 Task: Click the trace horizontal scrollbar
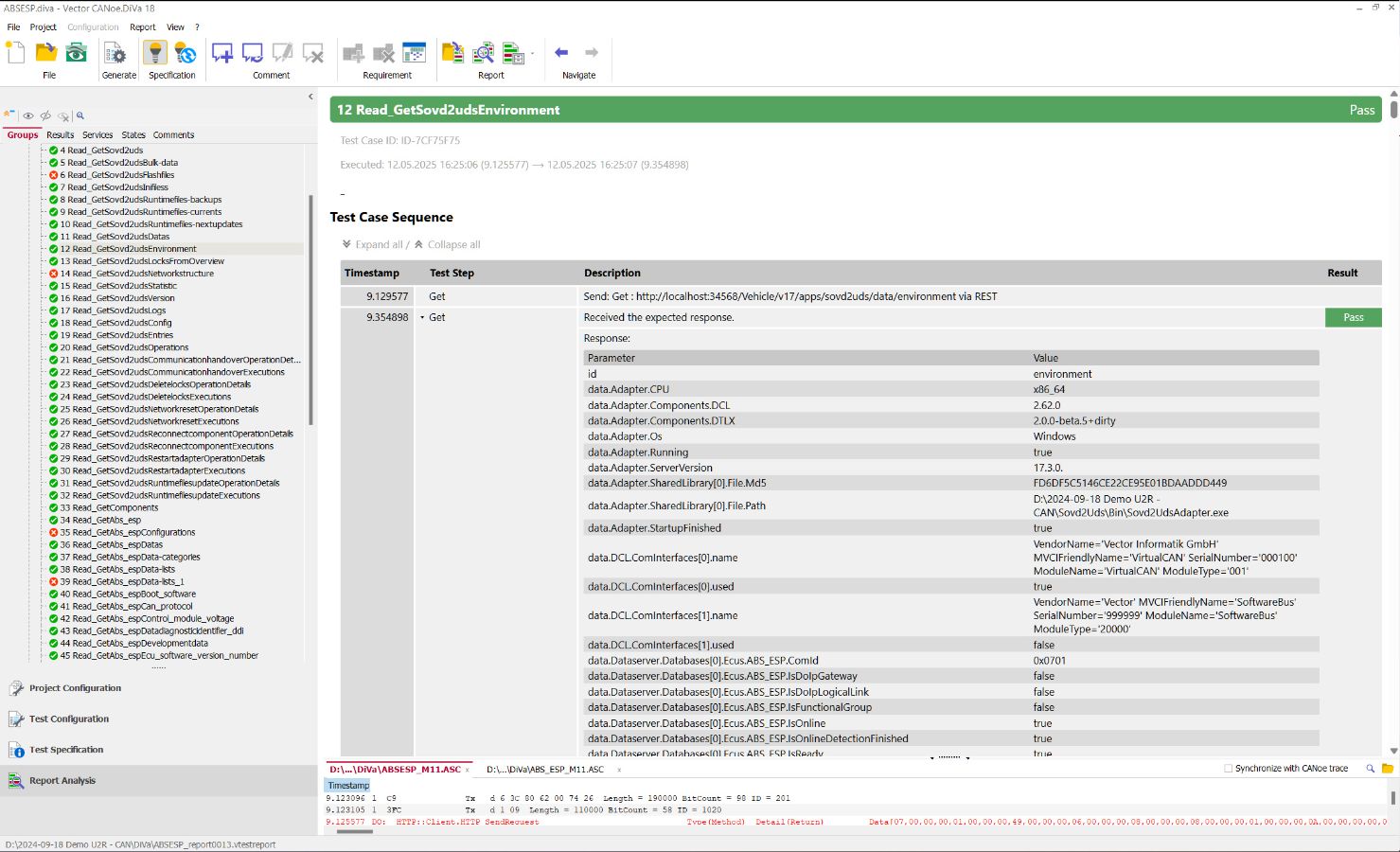click(355, 830)
